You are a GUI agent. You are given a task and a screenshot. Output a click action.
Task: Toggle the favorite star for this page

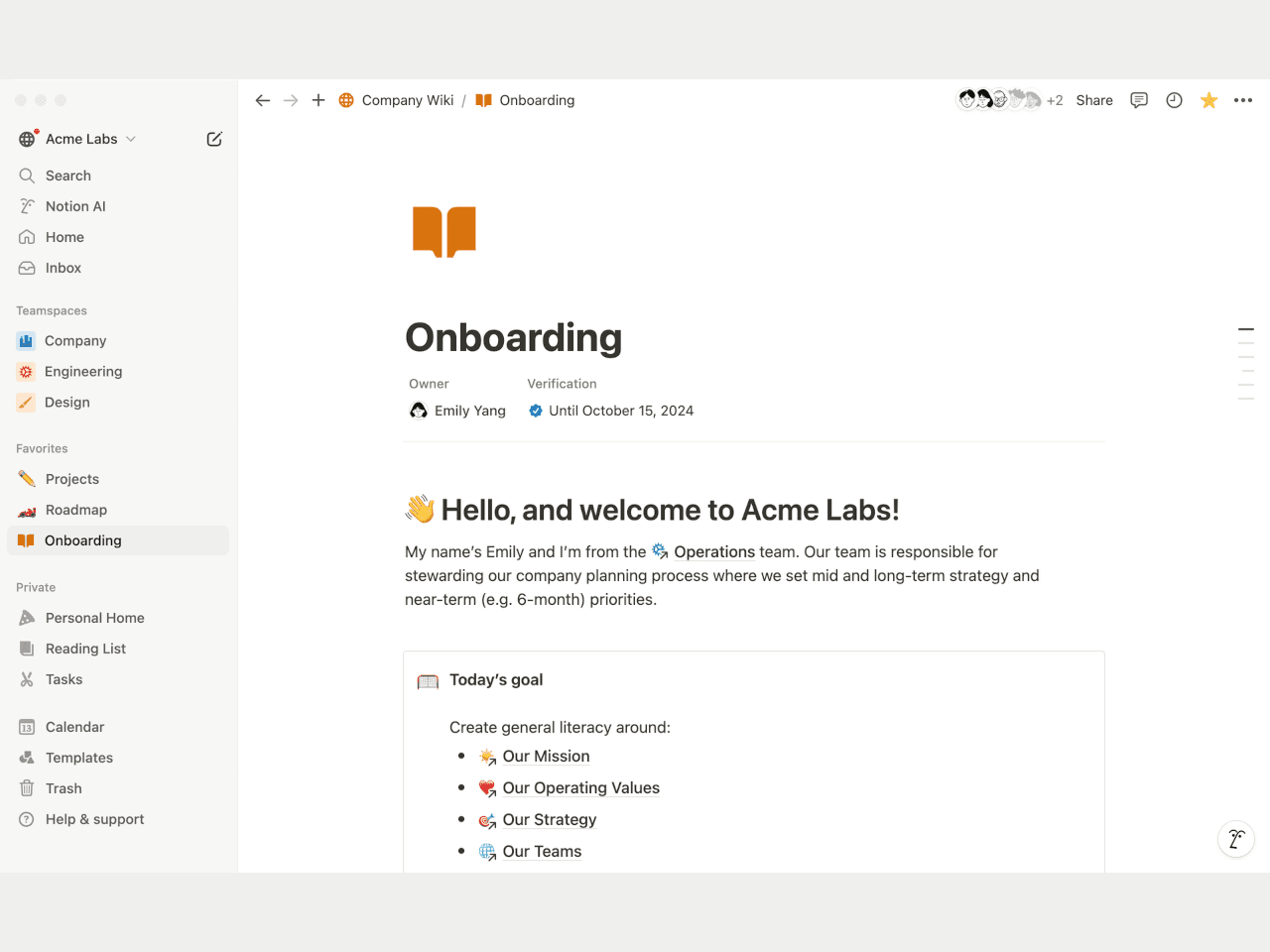pyautogui.click(x=1208, y=100)
